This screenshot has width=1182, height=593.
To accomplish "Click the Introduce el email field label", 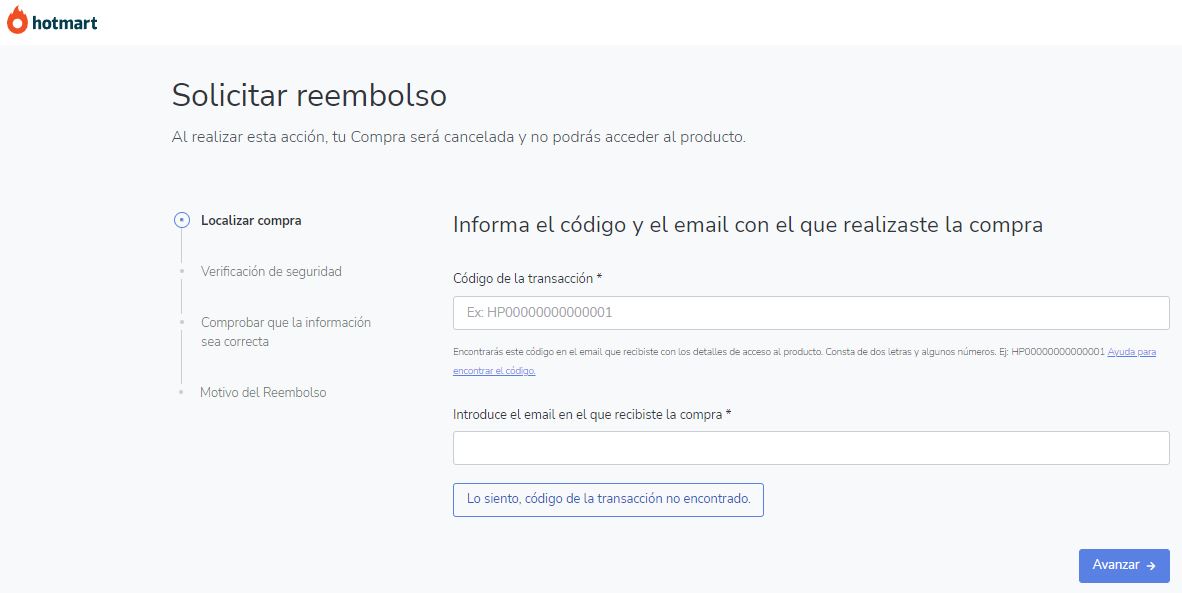I will 592,414.
